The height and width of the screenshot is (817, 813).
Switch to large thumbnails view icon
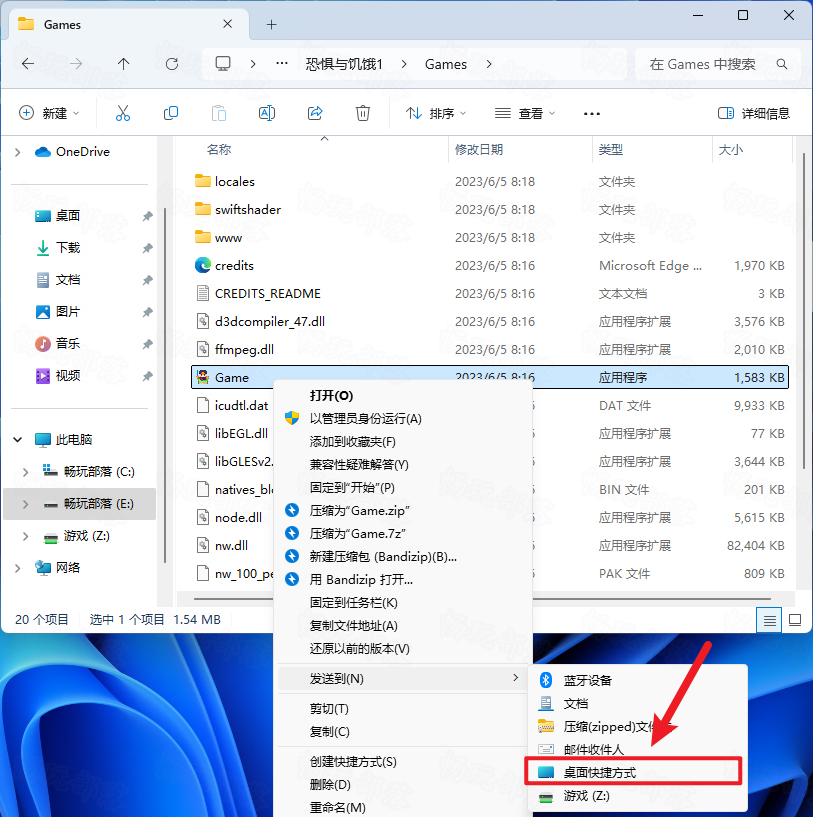click(x=795, y=620)
